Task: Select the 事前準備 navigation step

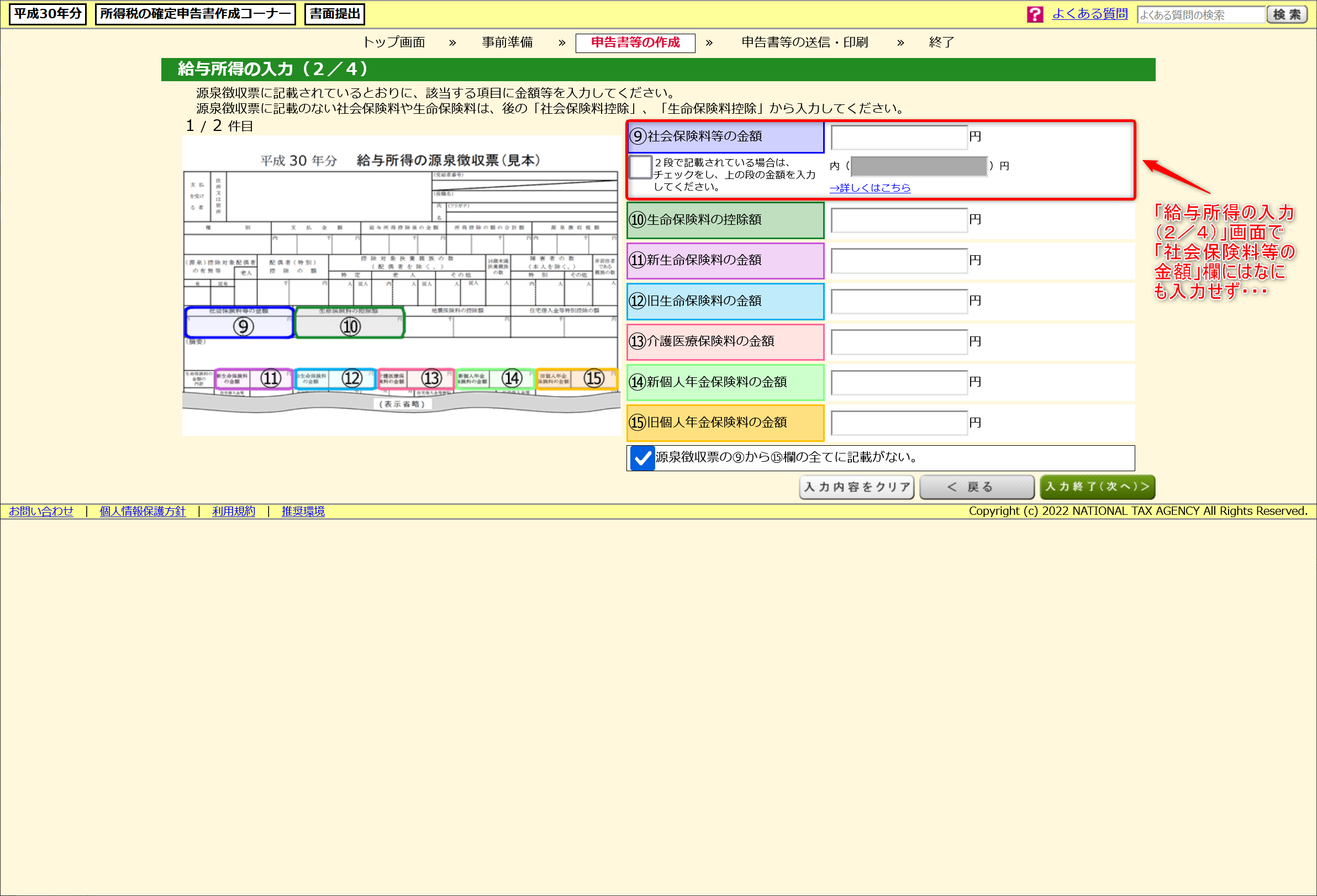Action: point(507,43)
